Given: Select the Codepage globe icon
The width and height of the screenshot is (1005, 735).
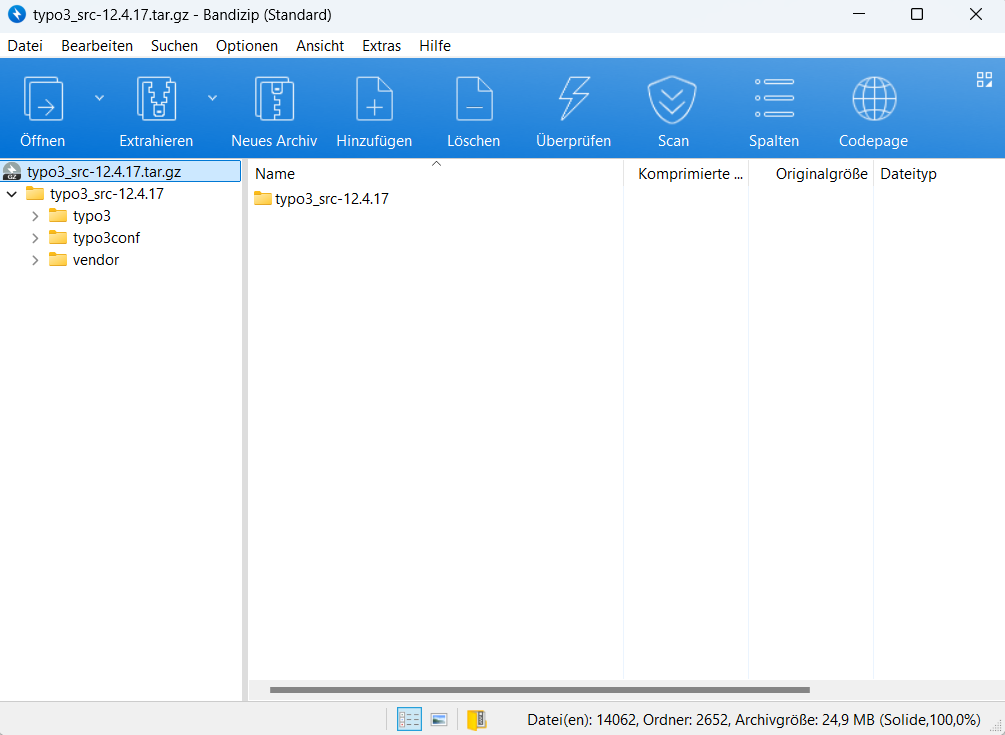Looking at the screenshot, I should tap(874, 99).
